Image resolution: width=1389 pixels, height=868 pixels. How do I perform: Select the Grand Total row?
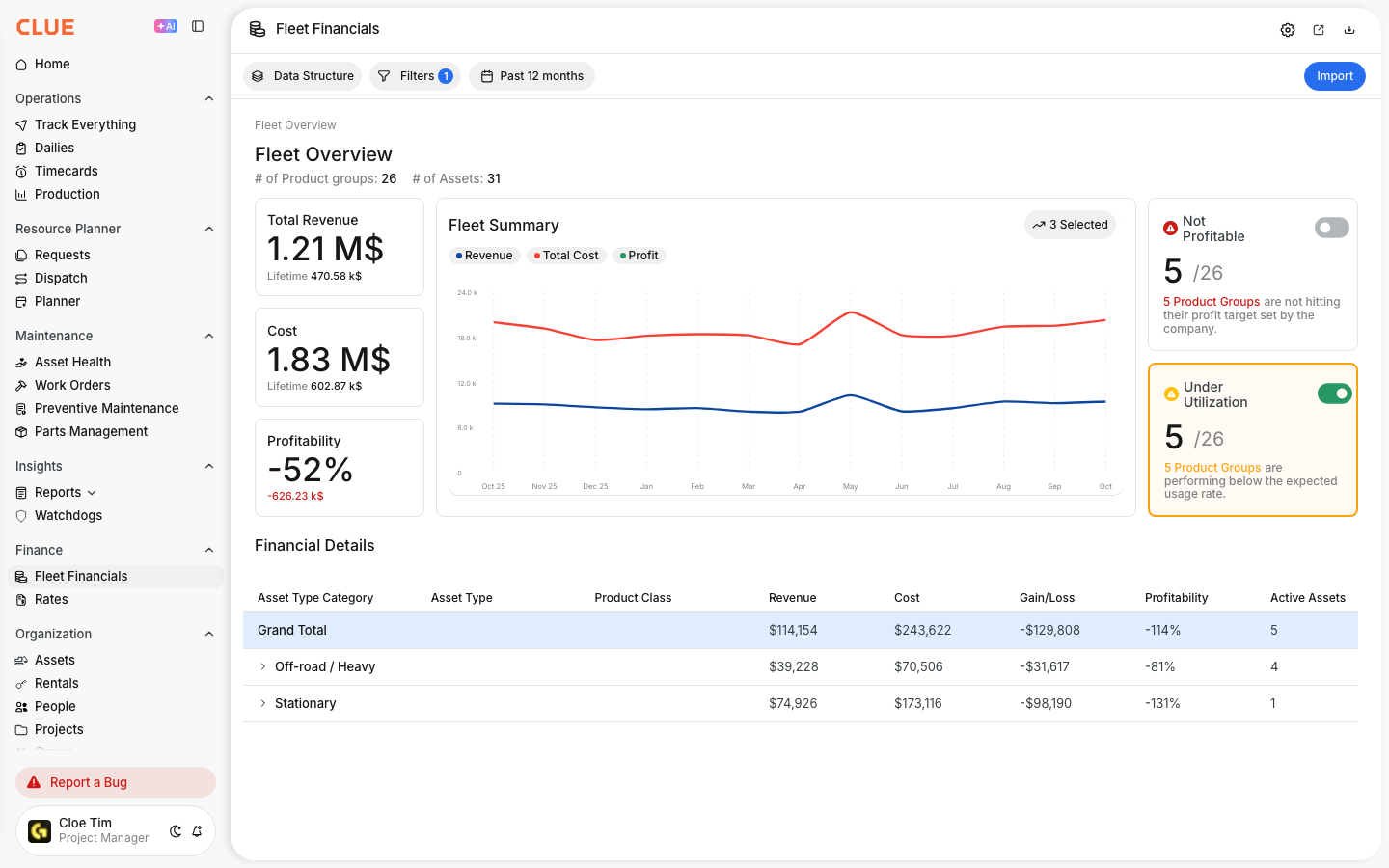[x=801, y=630]
